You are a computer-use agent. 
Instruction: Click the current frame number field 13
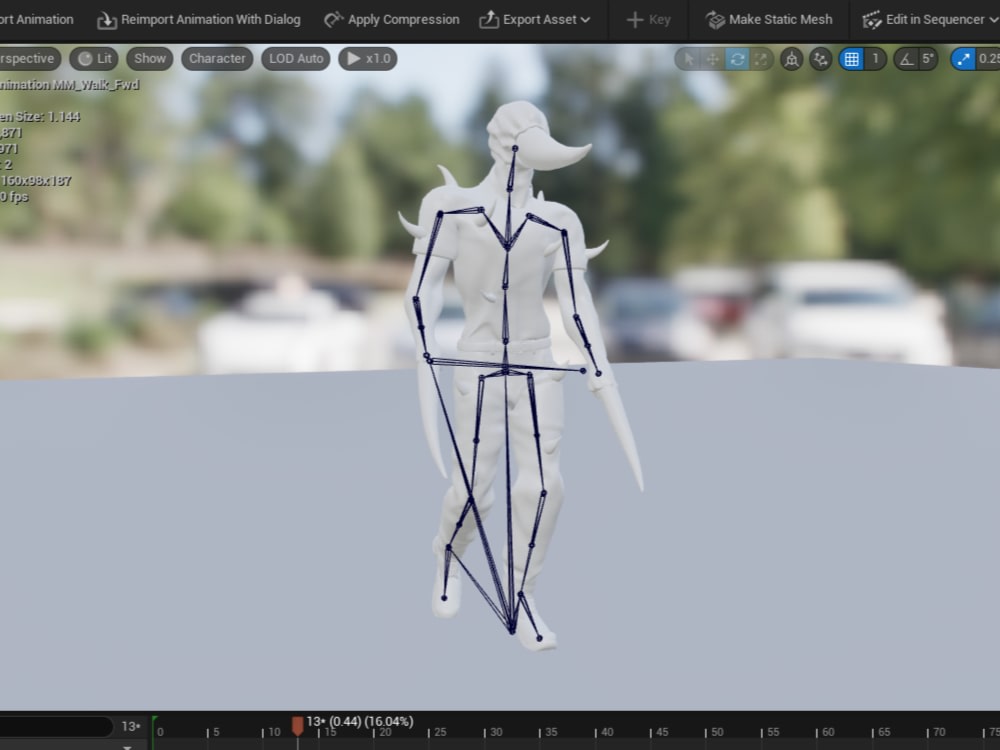(x=131, y=726)
